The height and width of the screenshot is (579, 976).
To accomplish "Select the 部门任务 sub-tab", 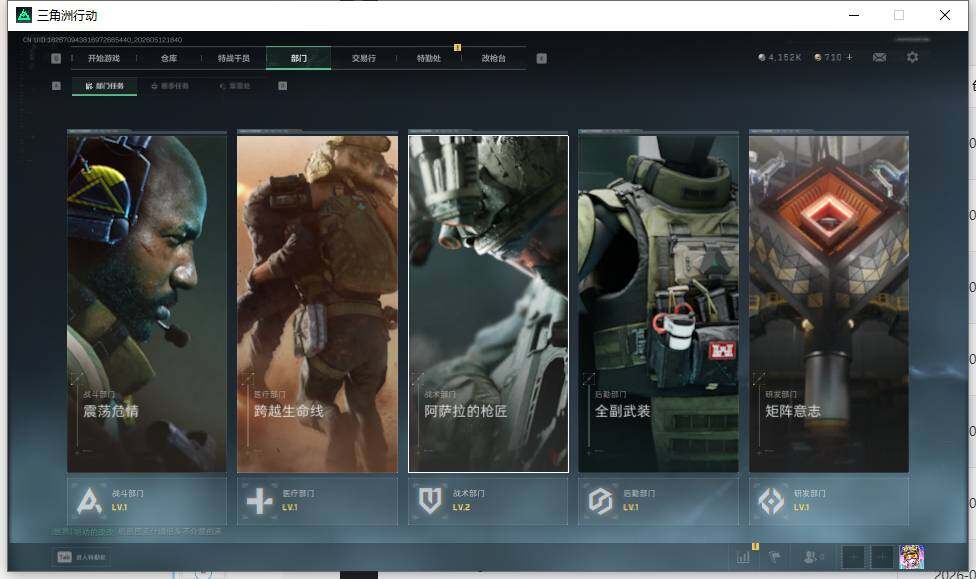I will 105,86.
